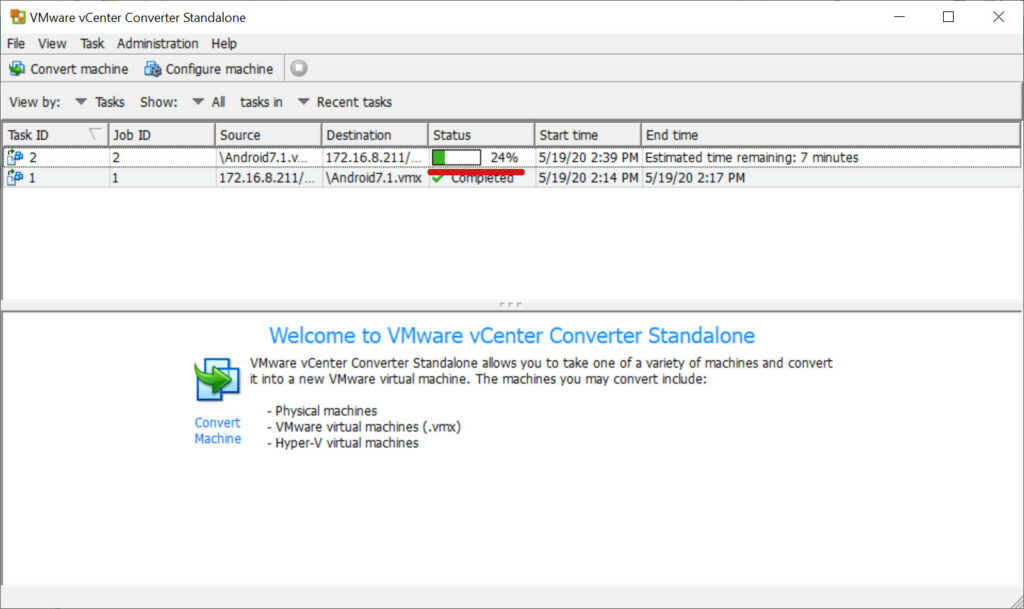Click '5/19/20 2:14 PM' start time
This screenshot has height=609, width=1024.
[588, 178]
